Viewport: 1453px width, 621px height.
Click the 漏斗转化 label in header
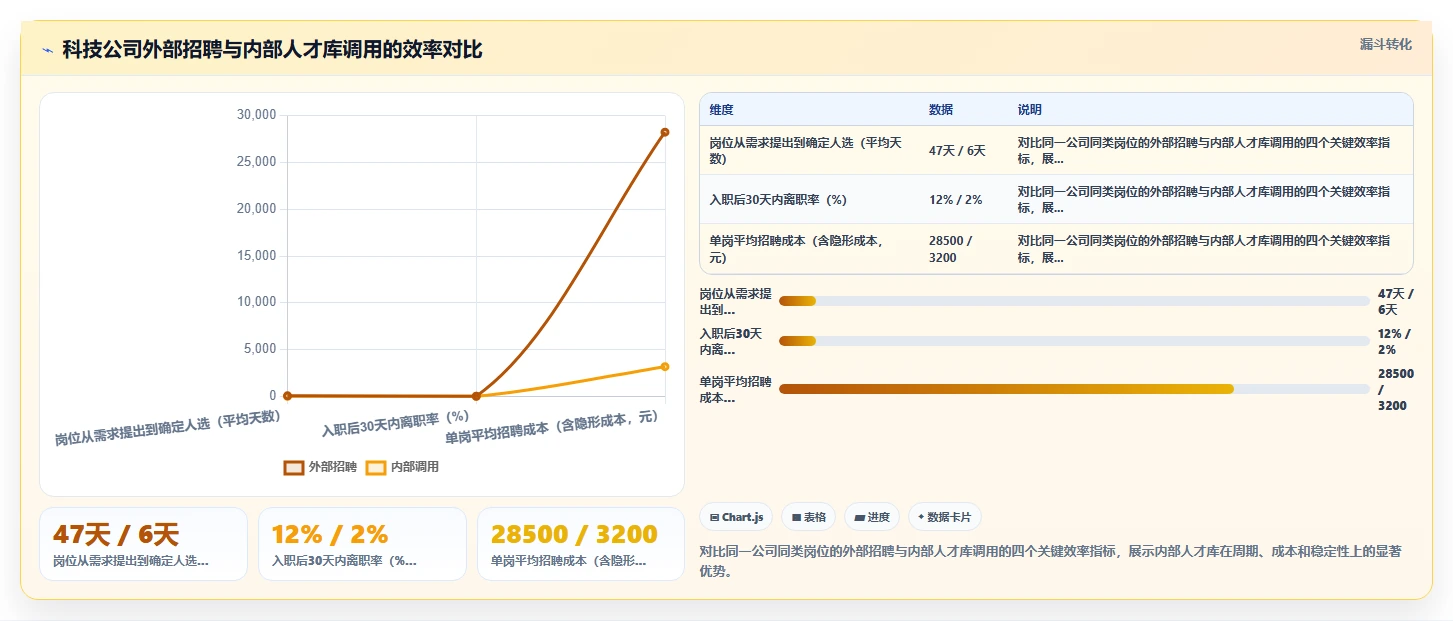[x=1386, y=44]
